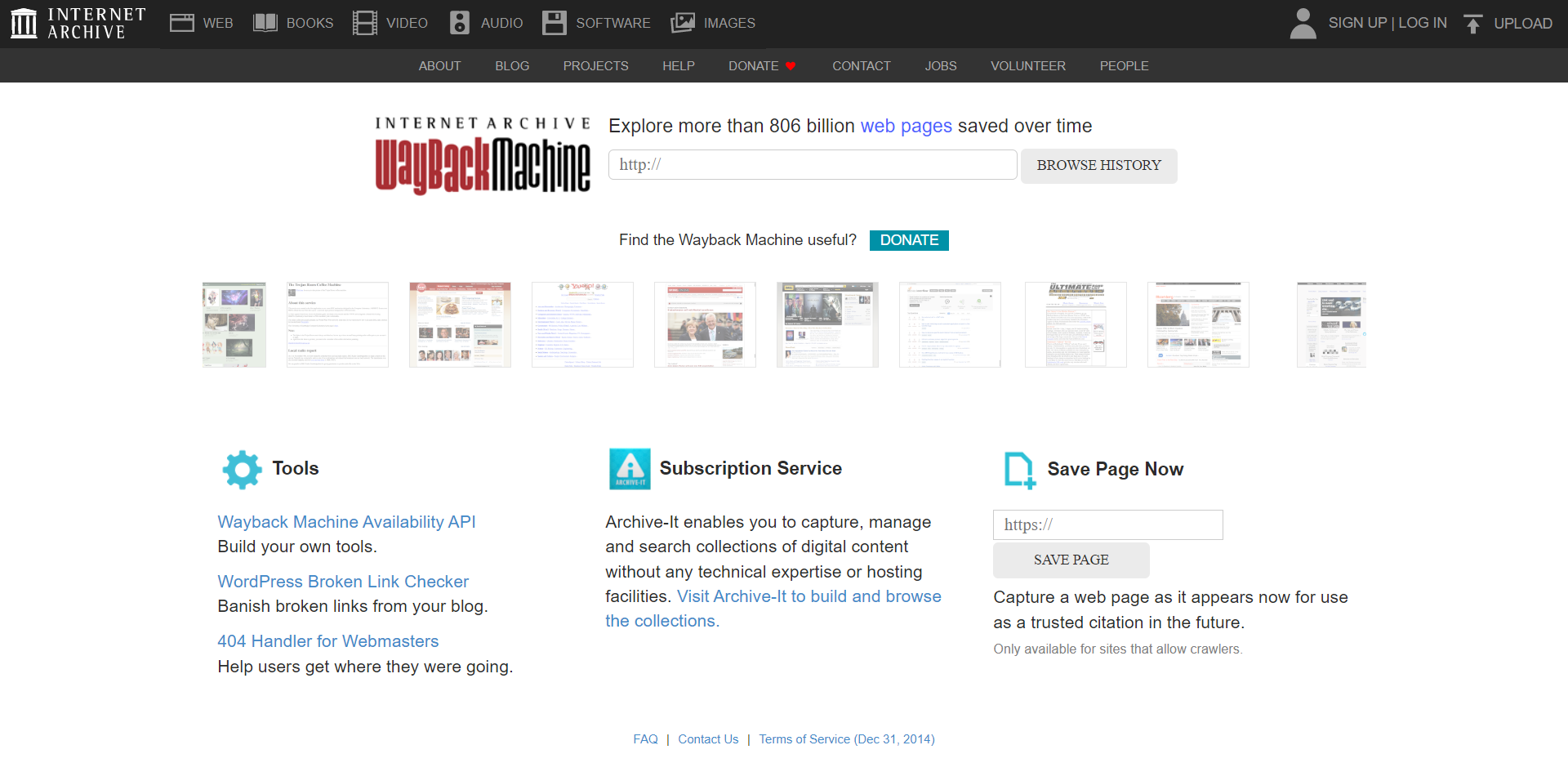
Task: Open the Yahoo archived page thumbnail
Action: tap(582, 324)
